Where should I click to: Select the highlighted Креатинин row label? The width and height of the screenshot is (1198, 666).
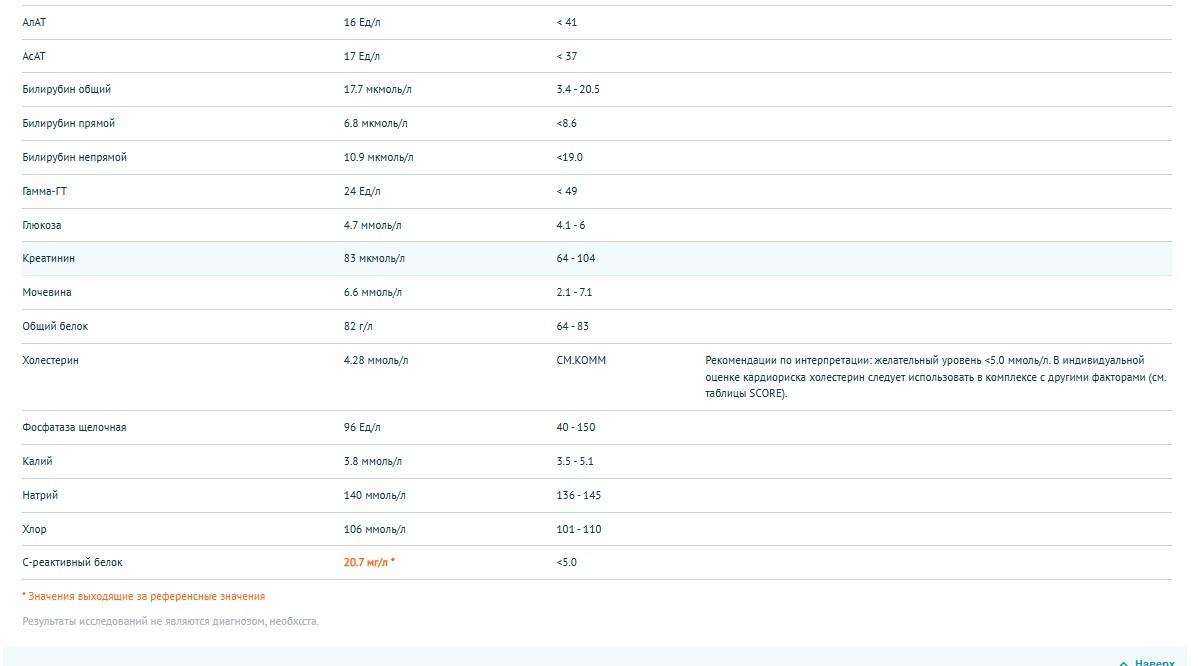[49, 259]
